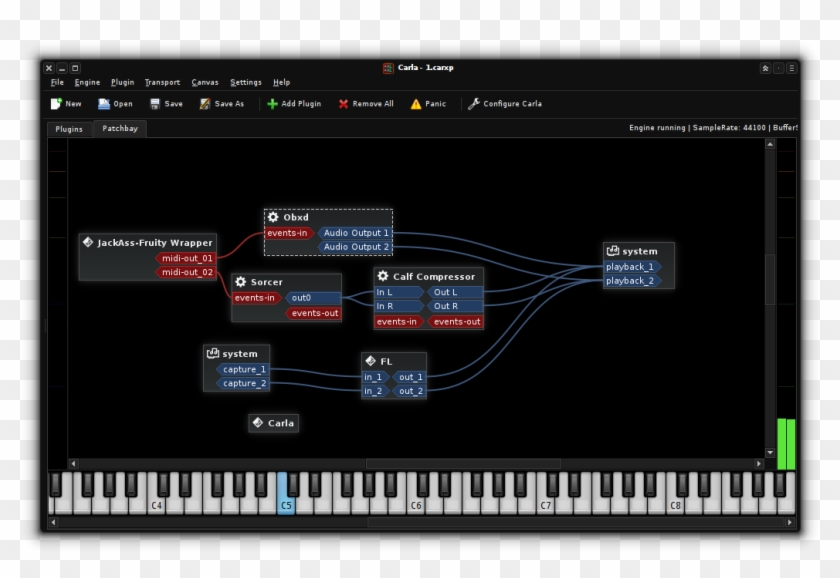The image size is (840, 578).
Task: Open a project via the Open icon
Action: pos(104,104)
